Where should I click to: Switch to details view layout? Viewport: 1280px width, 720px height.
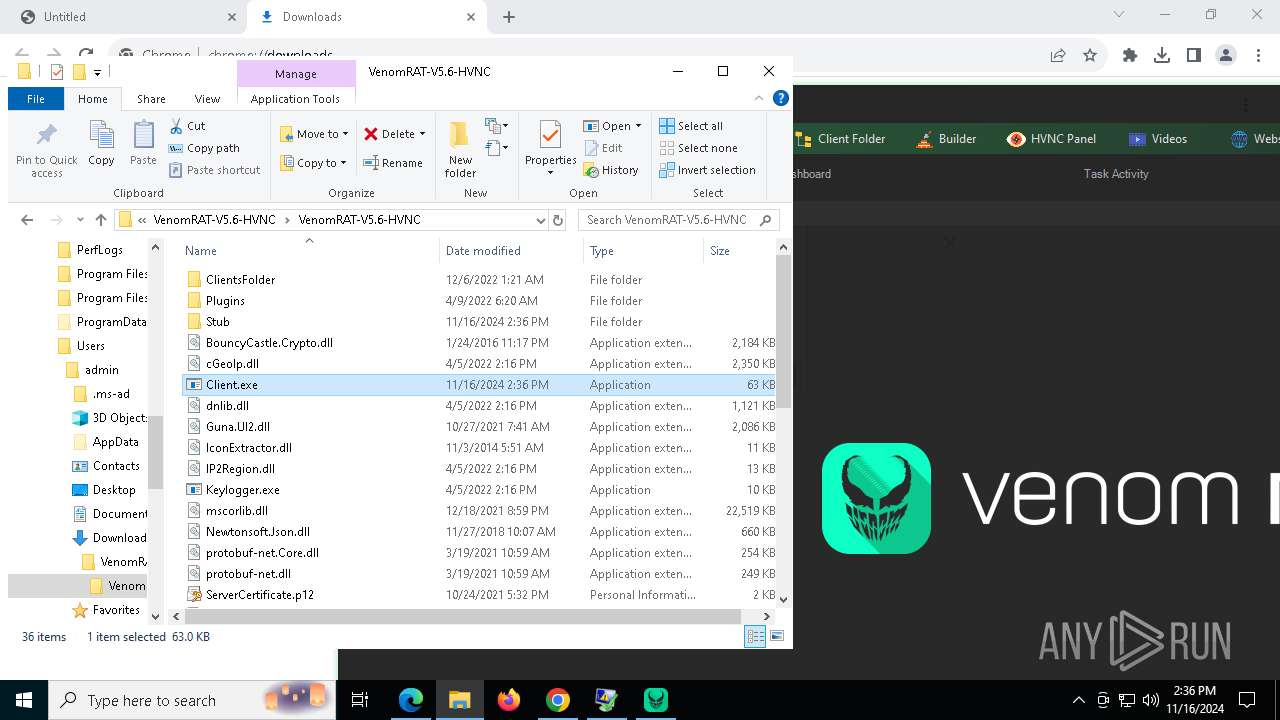[755, 636]
